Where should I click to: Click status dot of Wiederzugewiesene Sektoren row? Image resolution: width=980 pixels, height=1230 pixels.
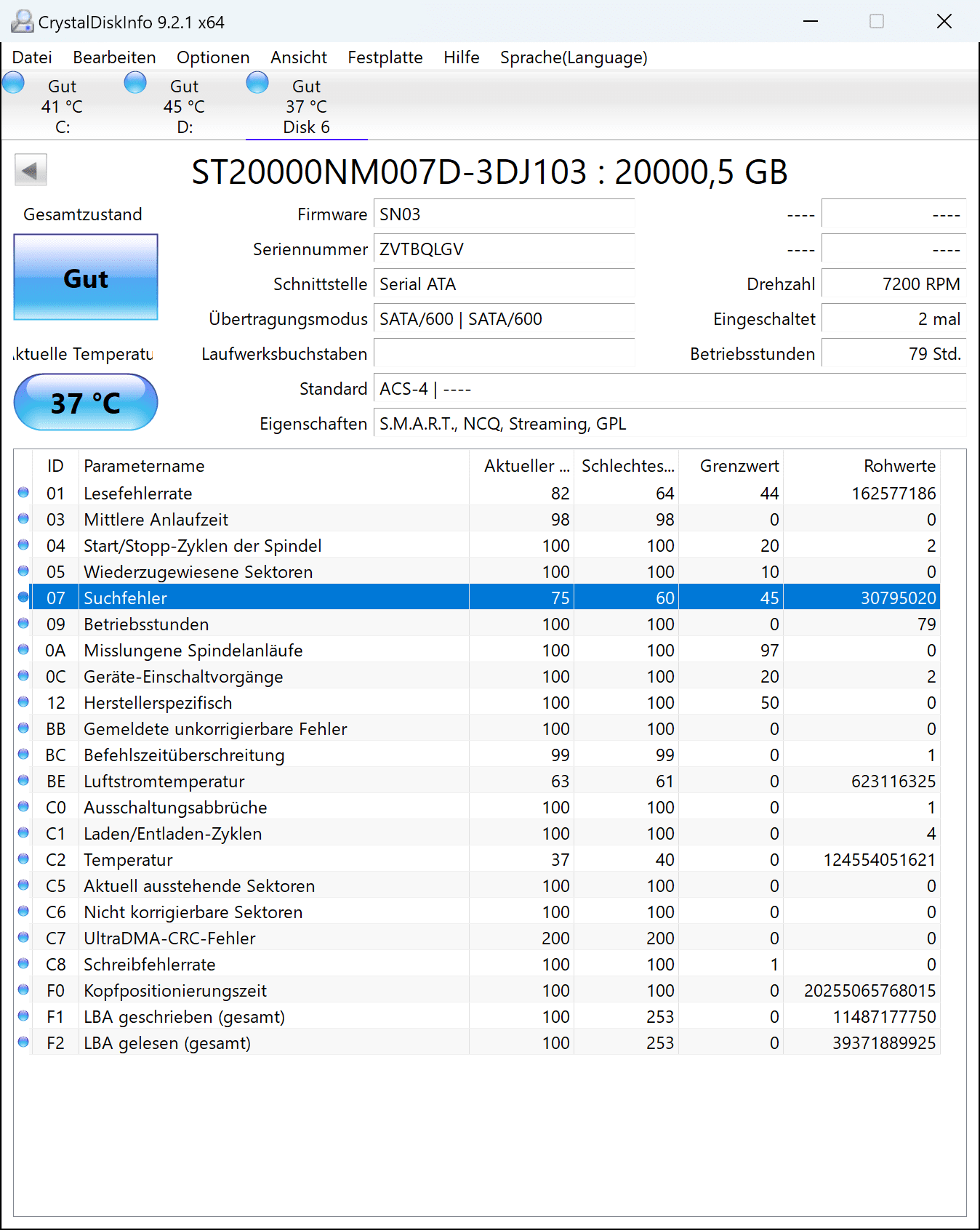pos(23,571)
